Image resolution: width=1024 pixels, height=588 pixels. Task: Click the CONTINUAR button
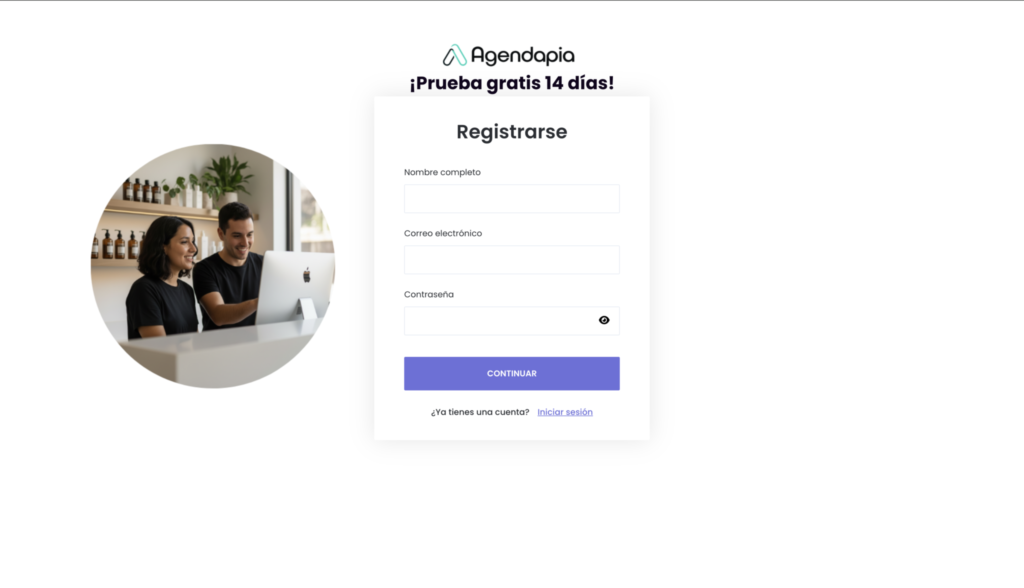pyautogui.click(x=511, y=374)
